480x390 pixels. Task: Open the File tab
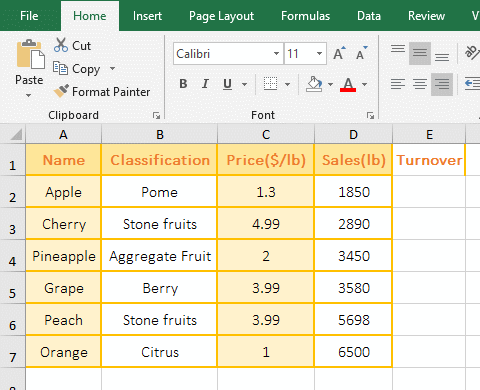pos(29,16)
